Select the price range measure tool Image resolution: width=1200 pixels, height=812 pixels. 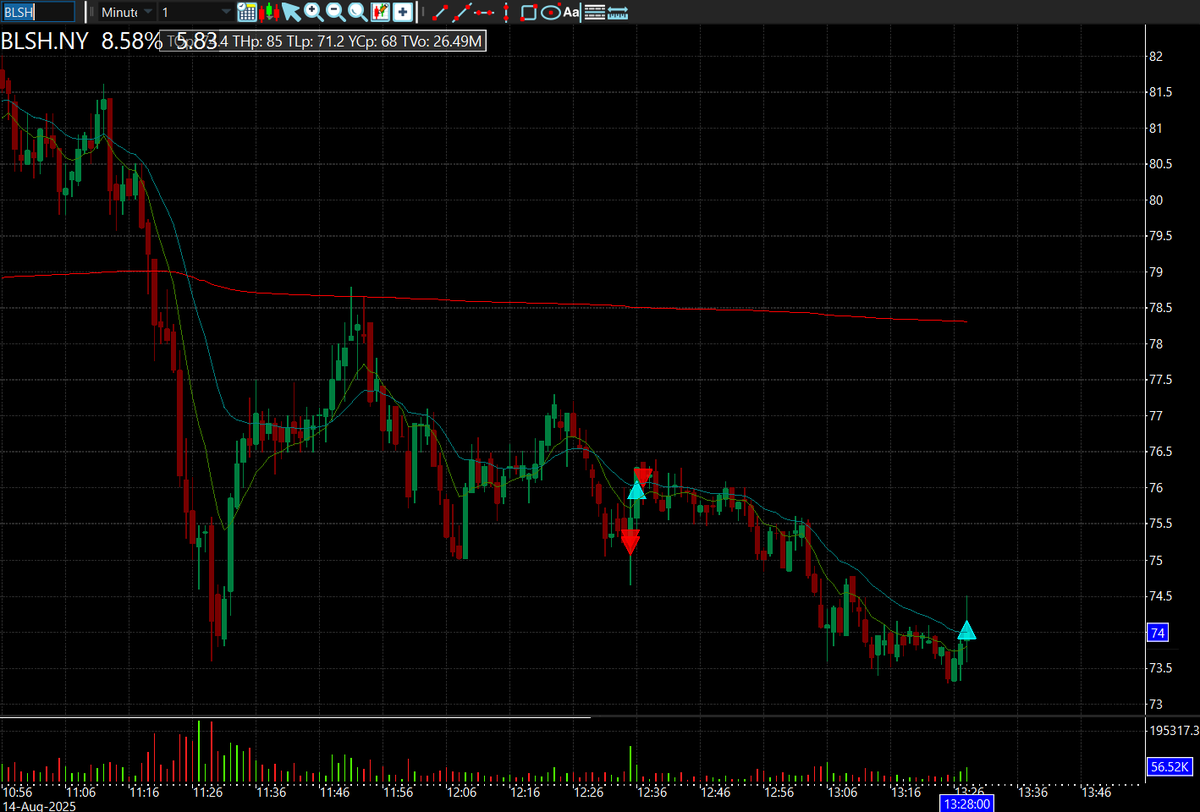click(617, 12)
